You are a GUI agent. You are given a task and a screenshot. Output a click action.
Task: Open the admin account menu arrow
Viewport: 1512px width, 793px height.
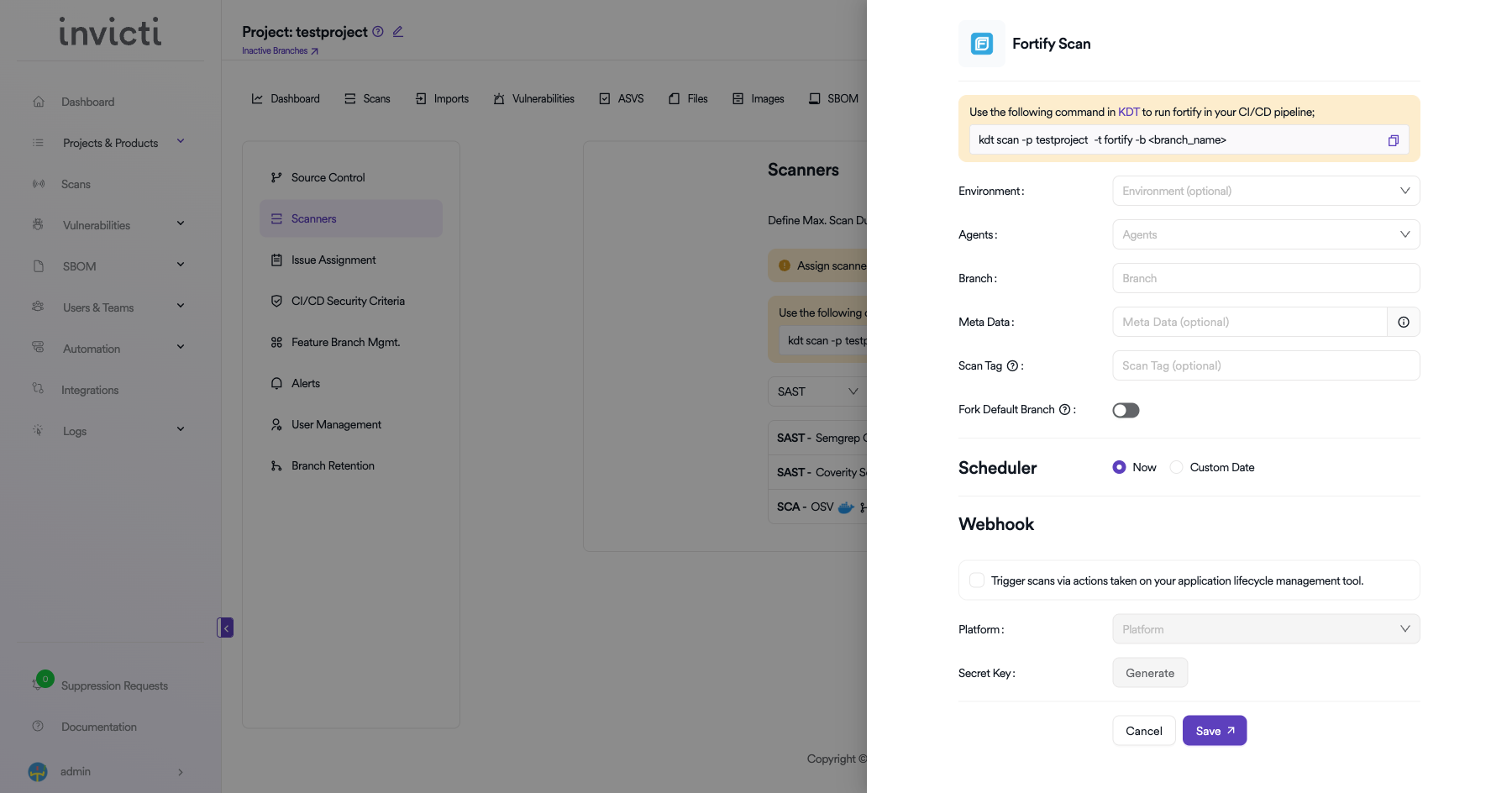[181, 772]
